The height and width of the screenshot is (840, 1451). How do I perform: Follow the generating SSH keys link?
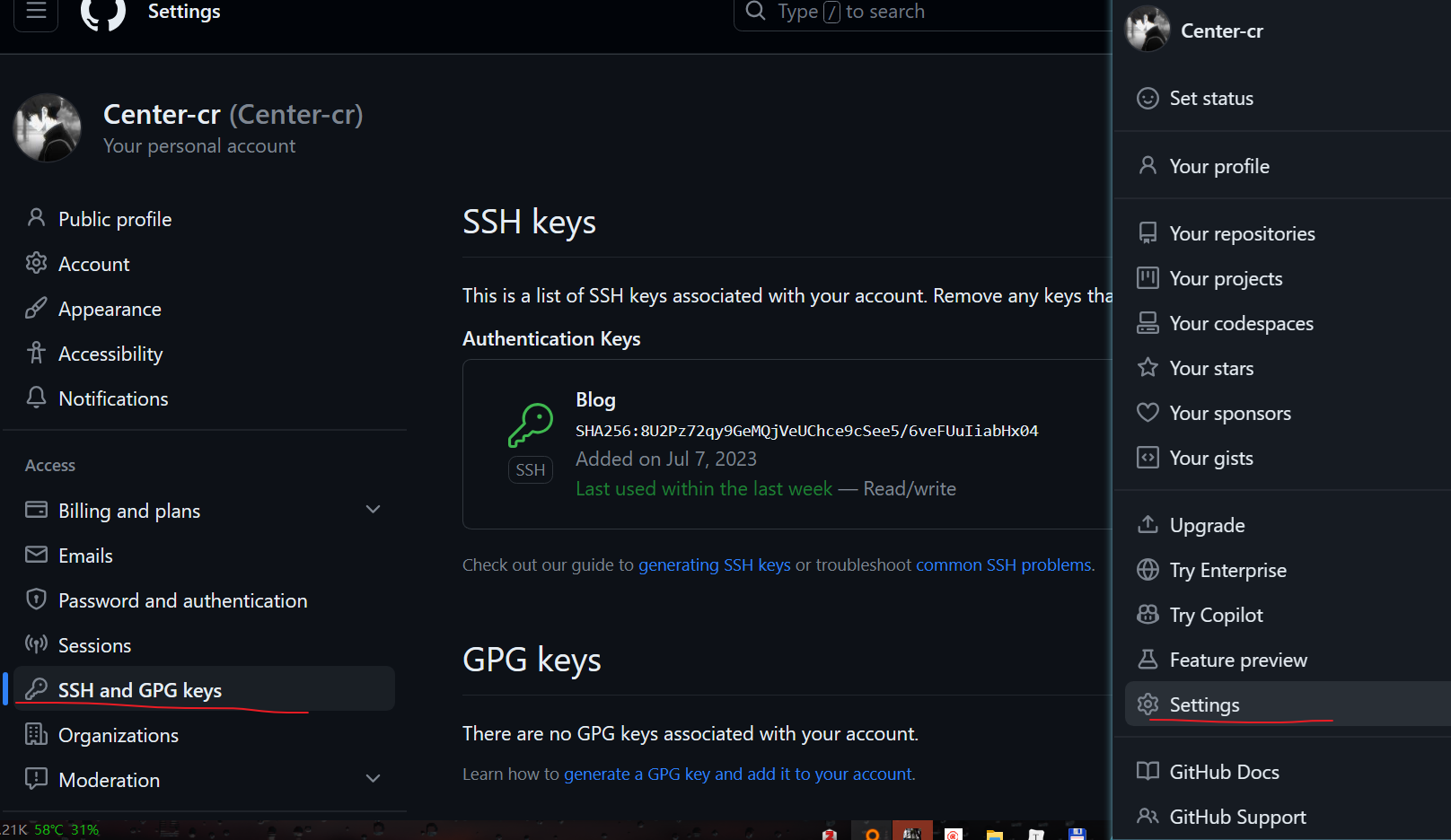(x=715, y=564)
